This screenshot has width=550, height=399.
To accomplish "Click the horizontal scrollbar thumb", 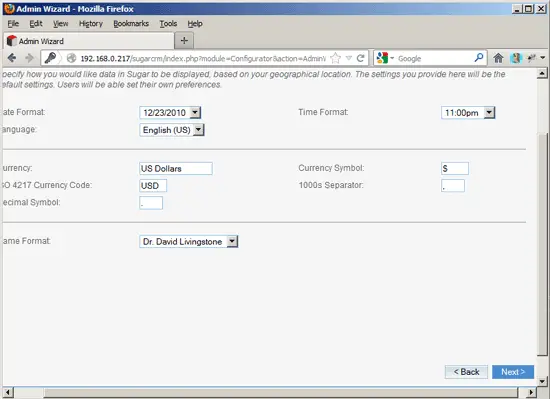I will tap(281, 392).
